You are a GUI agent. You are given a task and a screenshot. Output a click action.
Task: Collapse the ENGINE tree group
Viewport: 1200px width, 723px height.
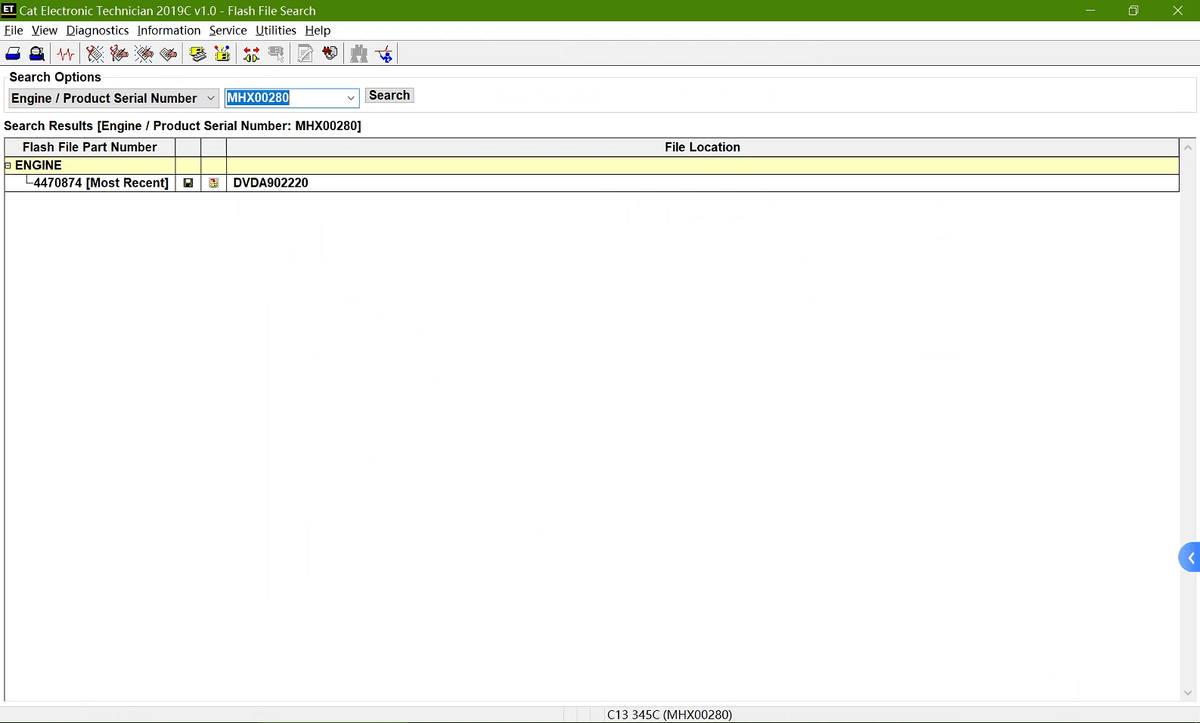point(8,166)
